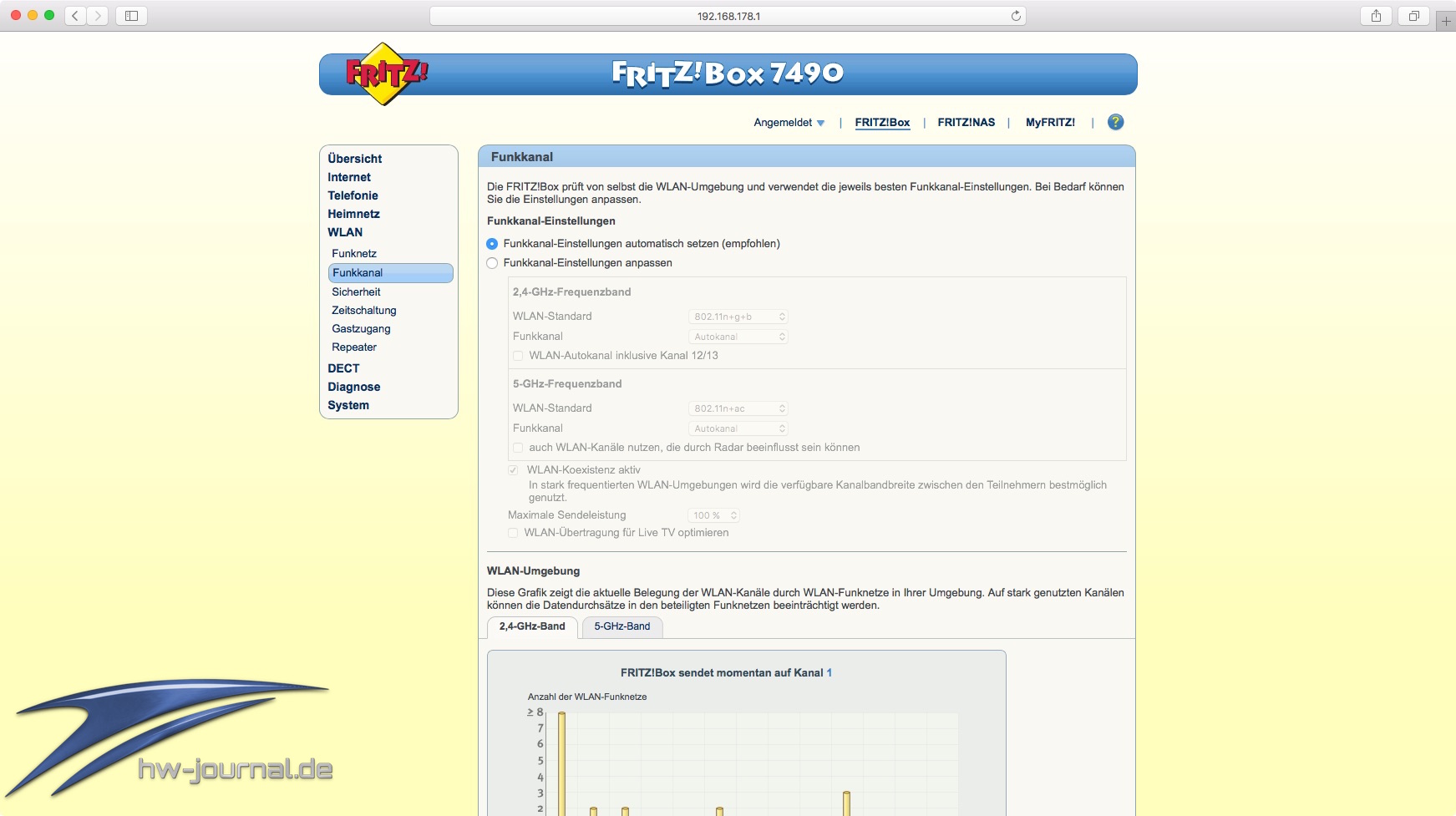
Task: Open DECT menu in sidebar
Action: pos(343,368)
